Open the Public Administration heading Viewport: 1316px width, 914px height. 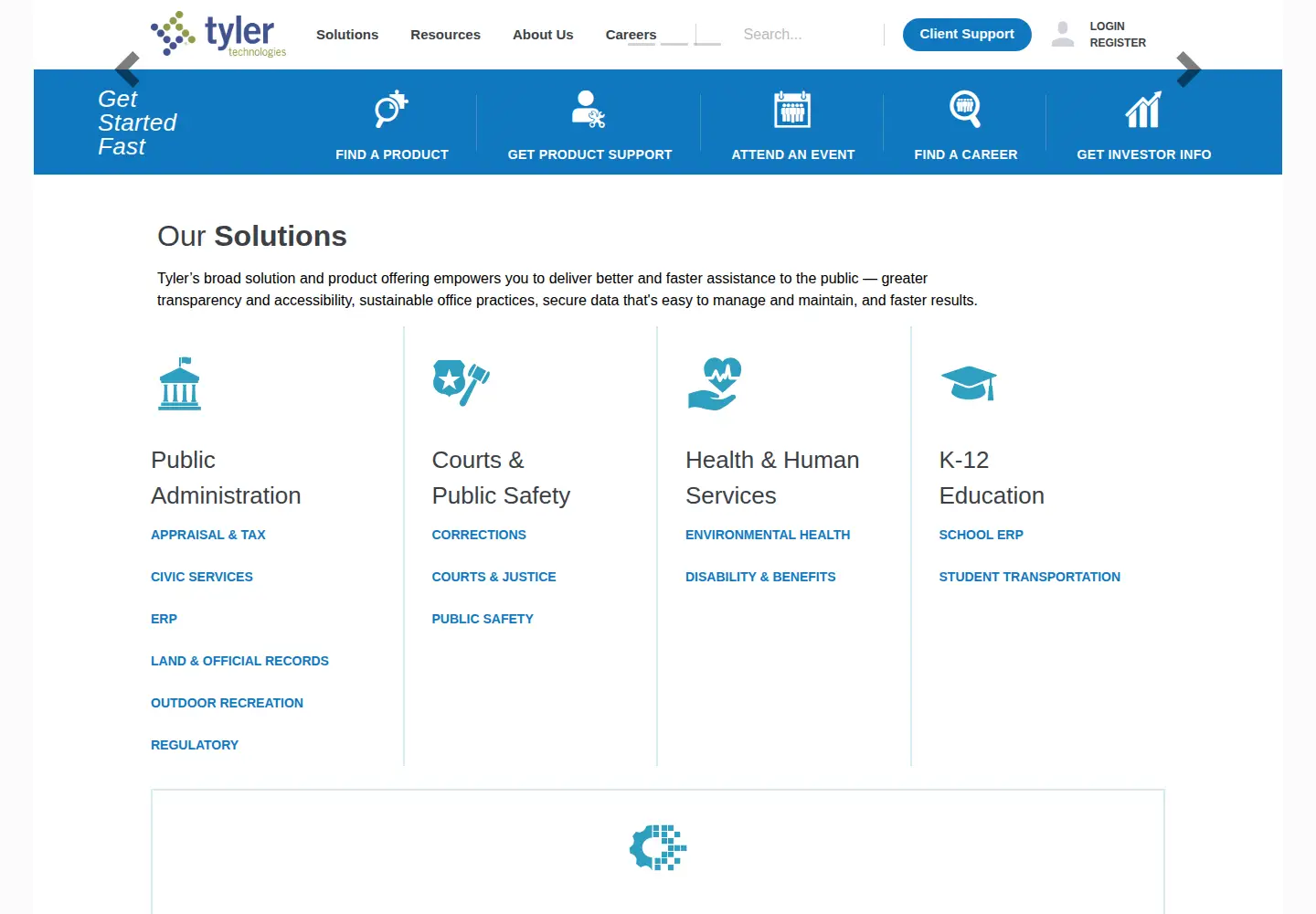(x=226, y=477)
